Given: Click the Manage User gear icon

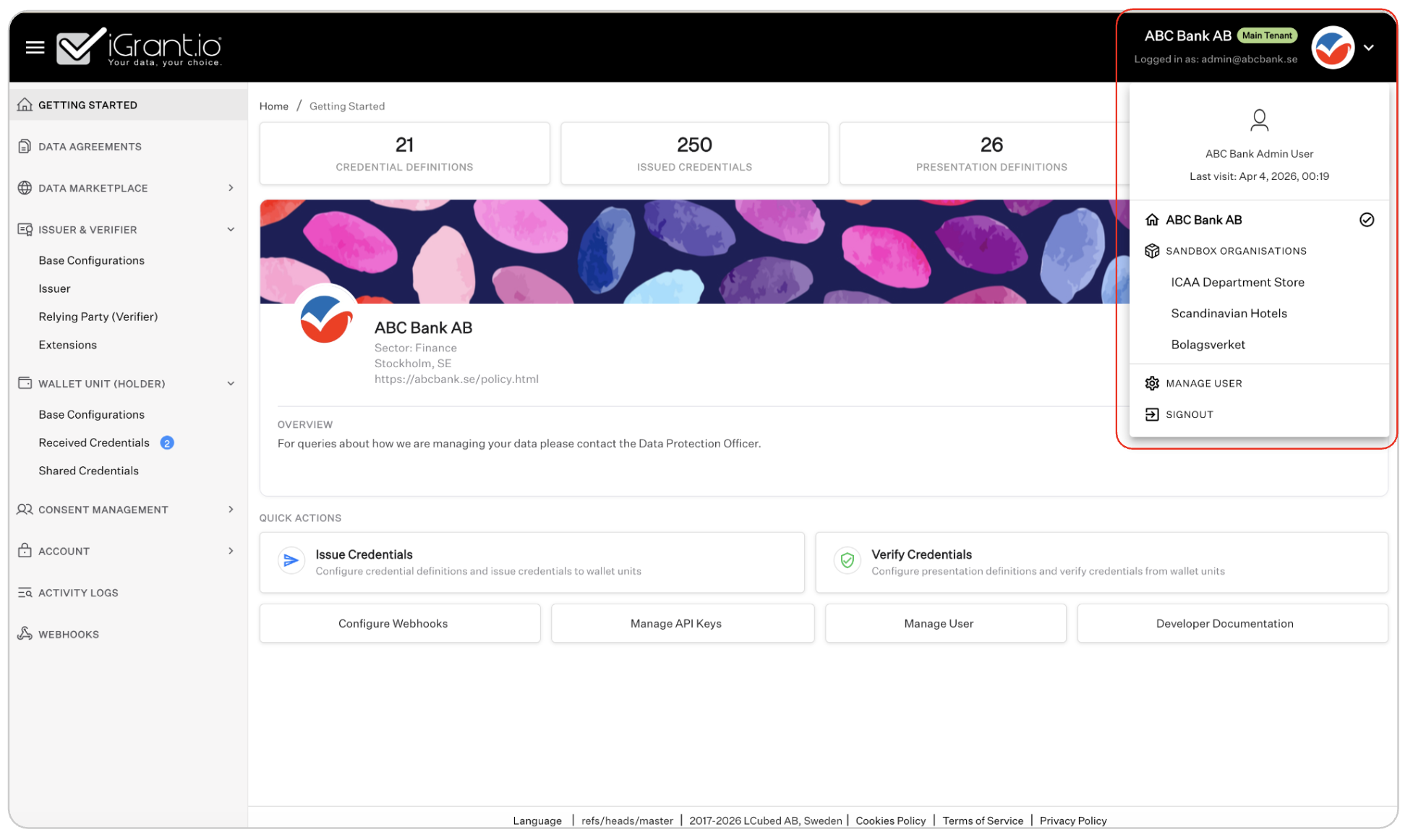Looking at the screenshot, I should 1153,383.
